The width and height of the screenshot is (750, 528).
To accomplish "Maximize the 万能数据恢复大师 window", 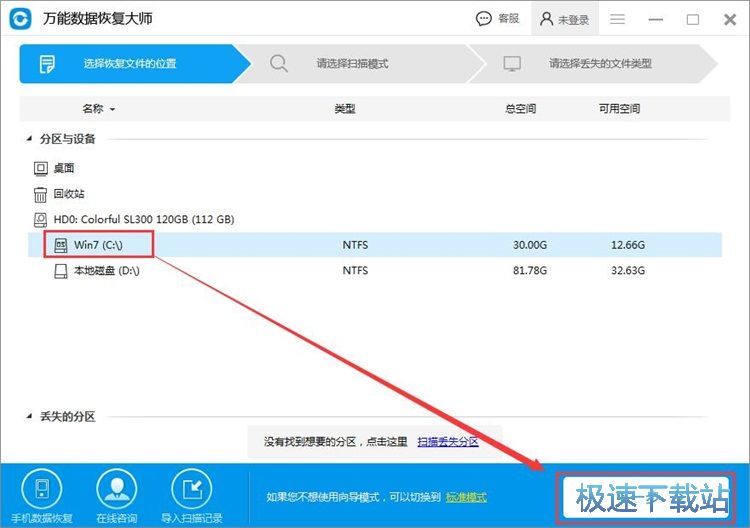I will point(693,20).
